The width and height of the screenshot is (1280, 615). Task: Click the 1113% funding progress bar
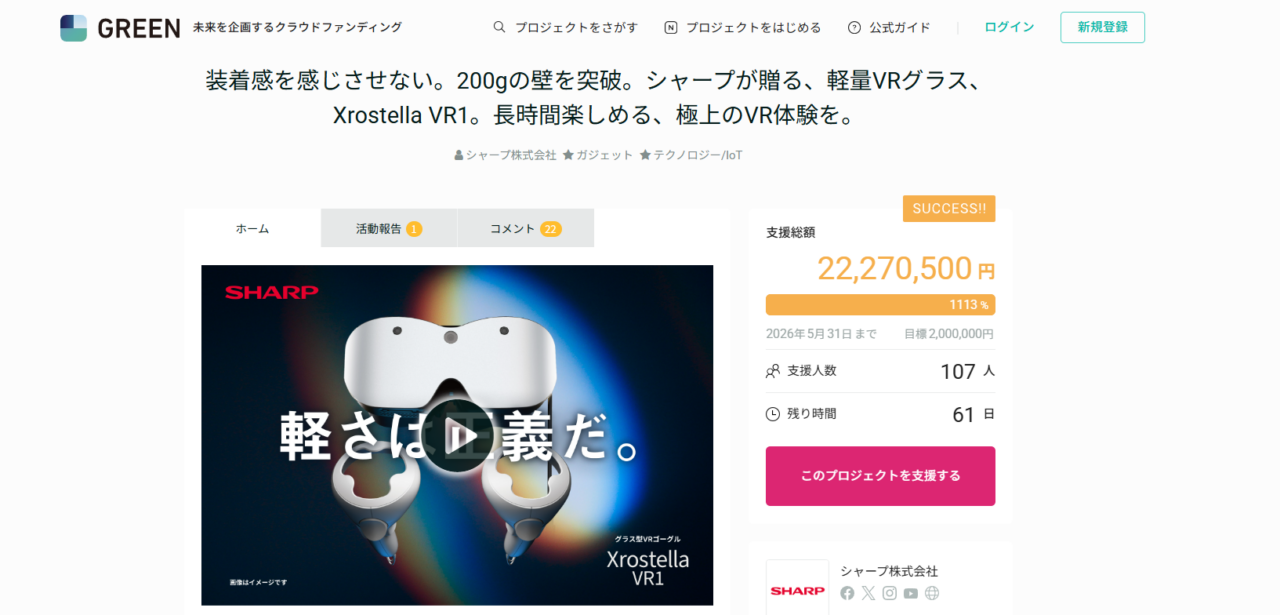(880, 305)
